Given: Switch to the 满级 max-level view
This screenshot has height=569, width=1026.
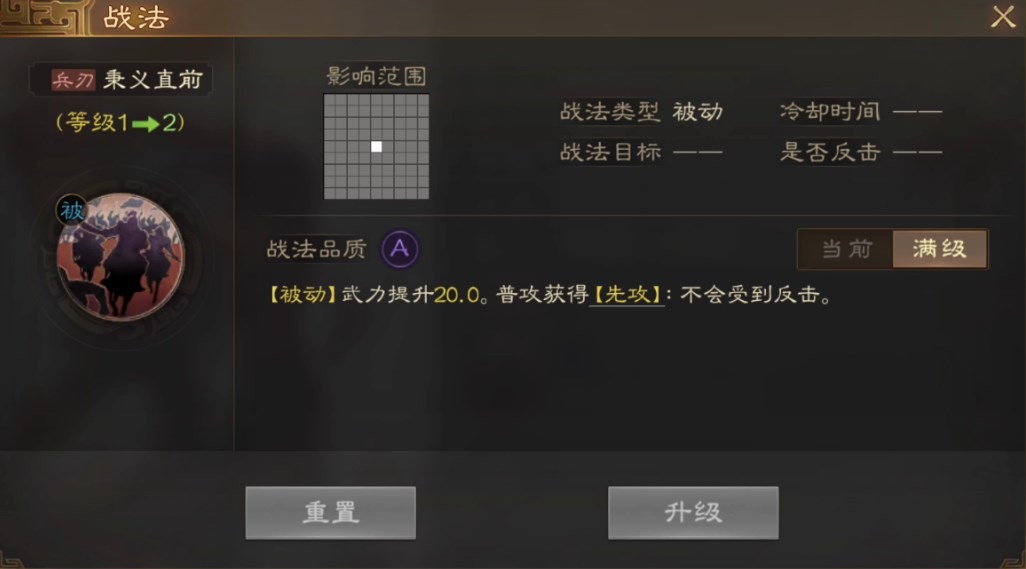Looking at the screenshot, I should [940, 249].
